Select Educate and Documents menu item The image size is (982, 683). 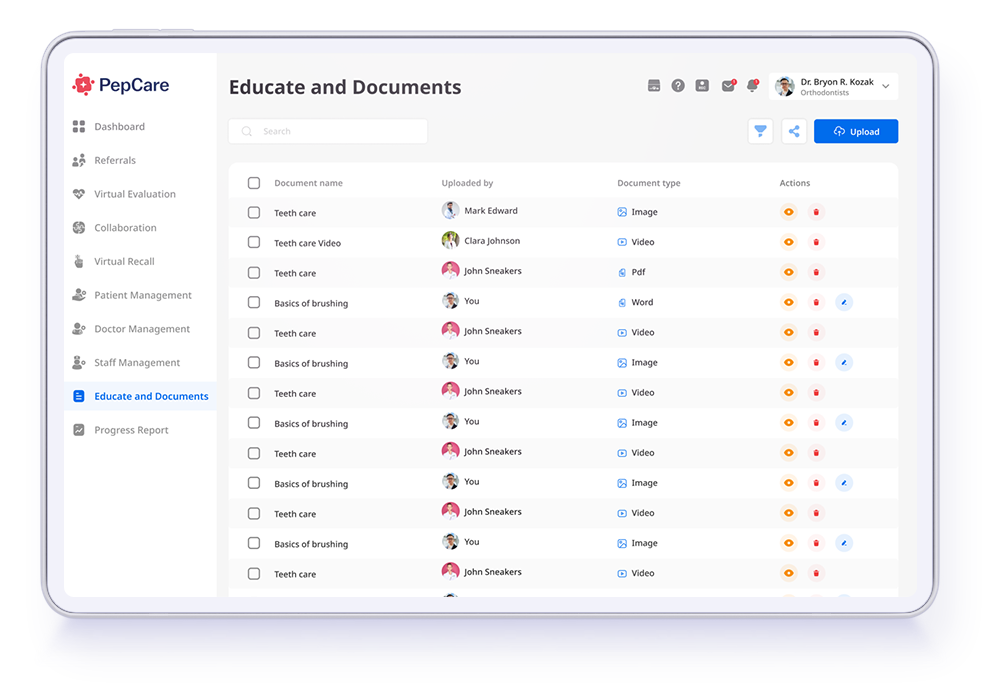pyautogui.click(x=140, y=396)
